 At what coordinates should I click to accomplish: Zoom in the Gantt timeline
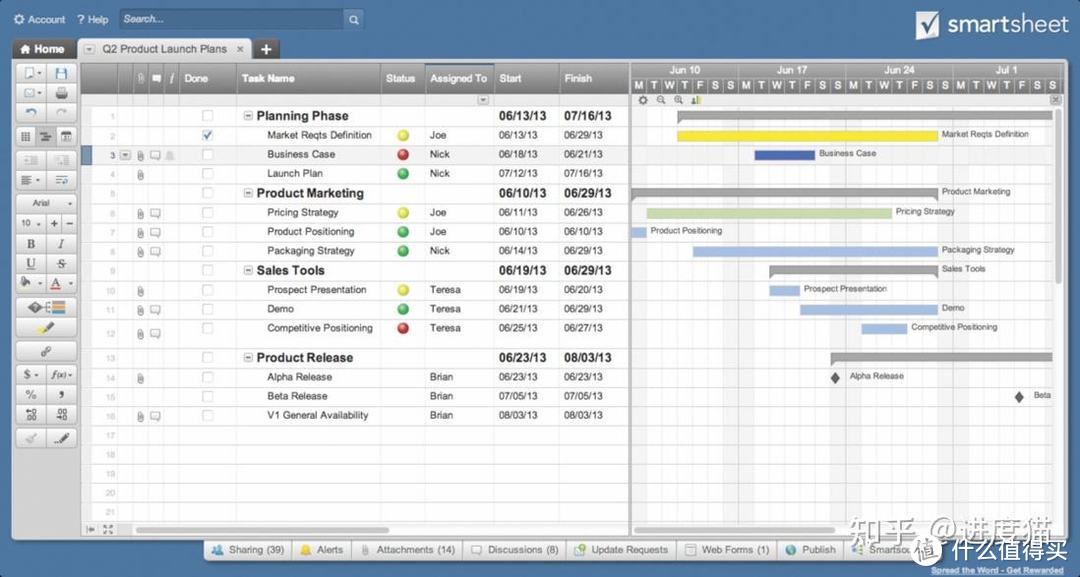coord(678,101)
